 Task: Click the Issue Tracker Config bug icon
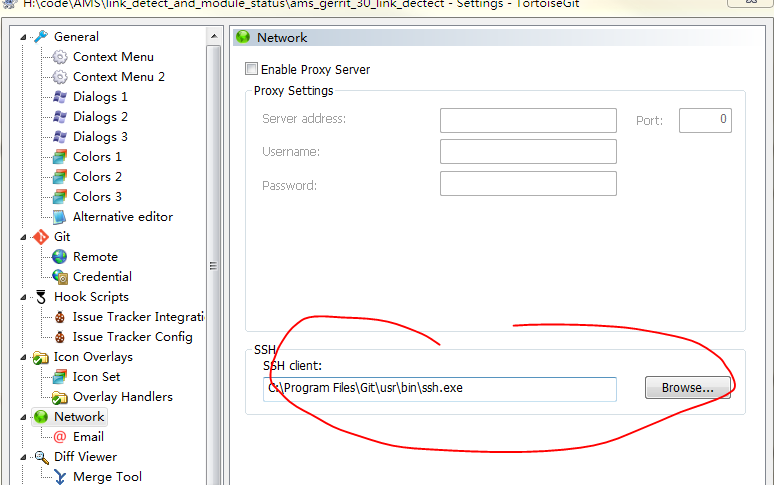(60, 337)
